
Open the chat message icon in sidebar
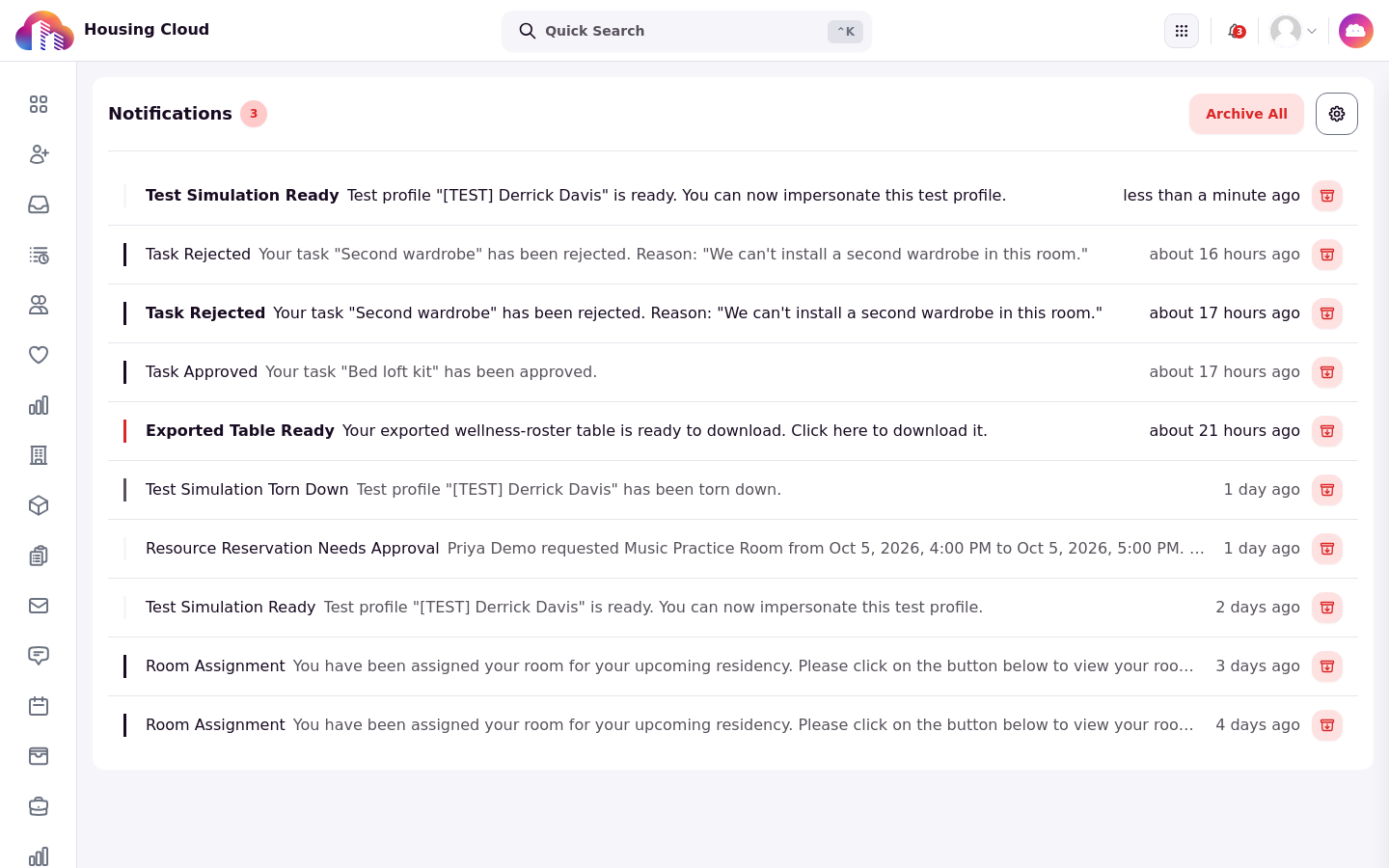click(x=39, y=656)
